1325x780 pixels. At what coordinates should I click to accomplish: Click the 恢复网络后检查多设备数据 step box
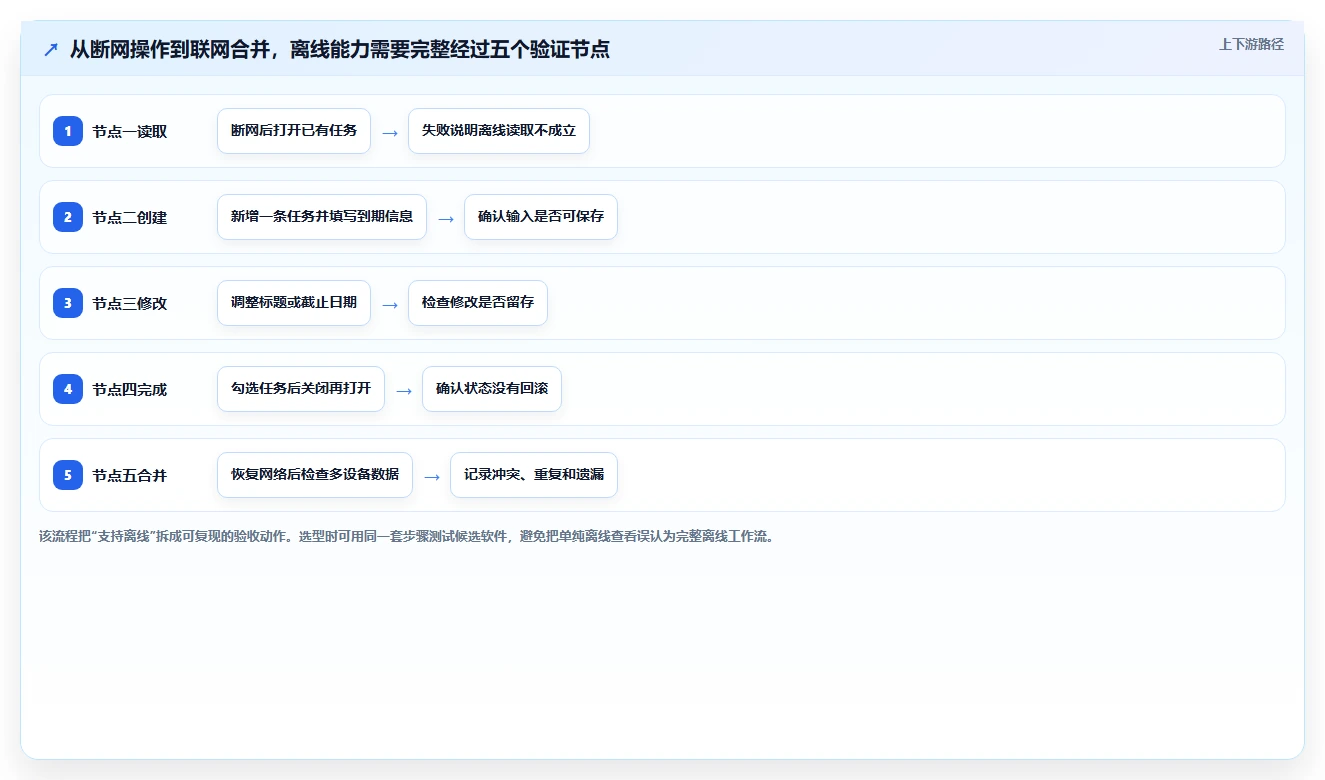315,475
